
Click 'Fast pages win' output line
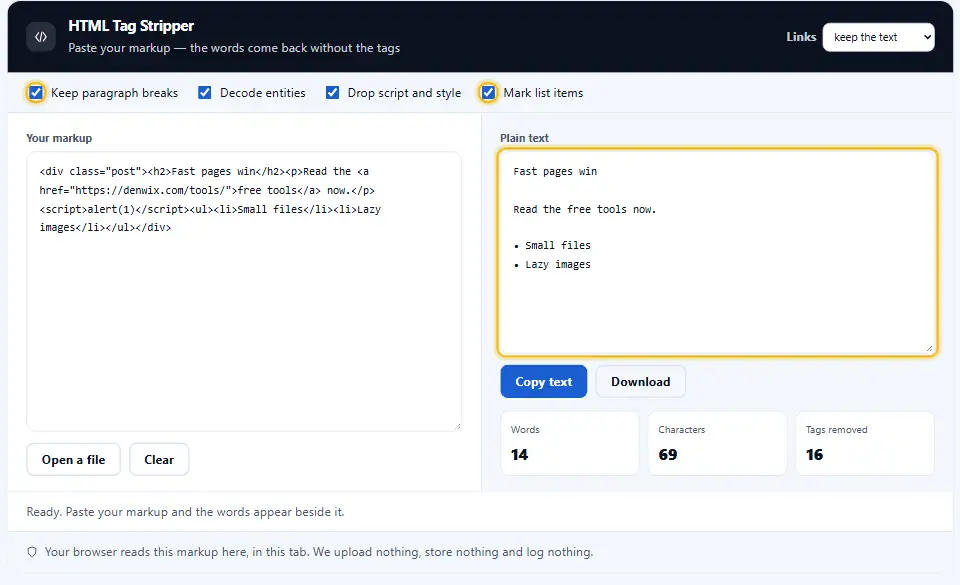[555, 171]
